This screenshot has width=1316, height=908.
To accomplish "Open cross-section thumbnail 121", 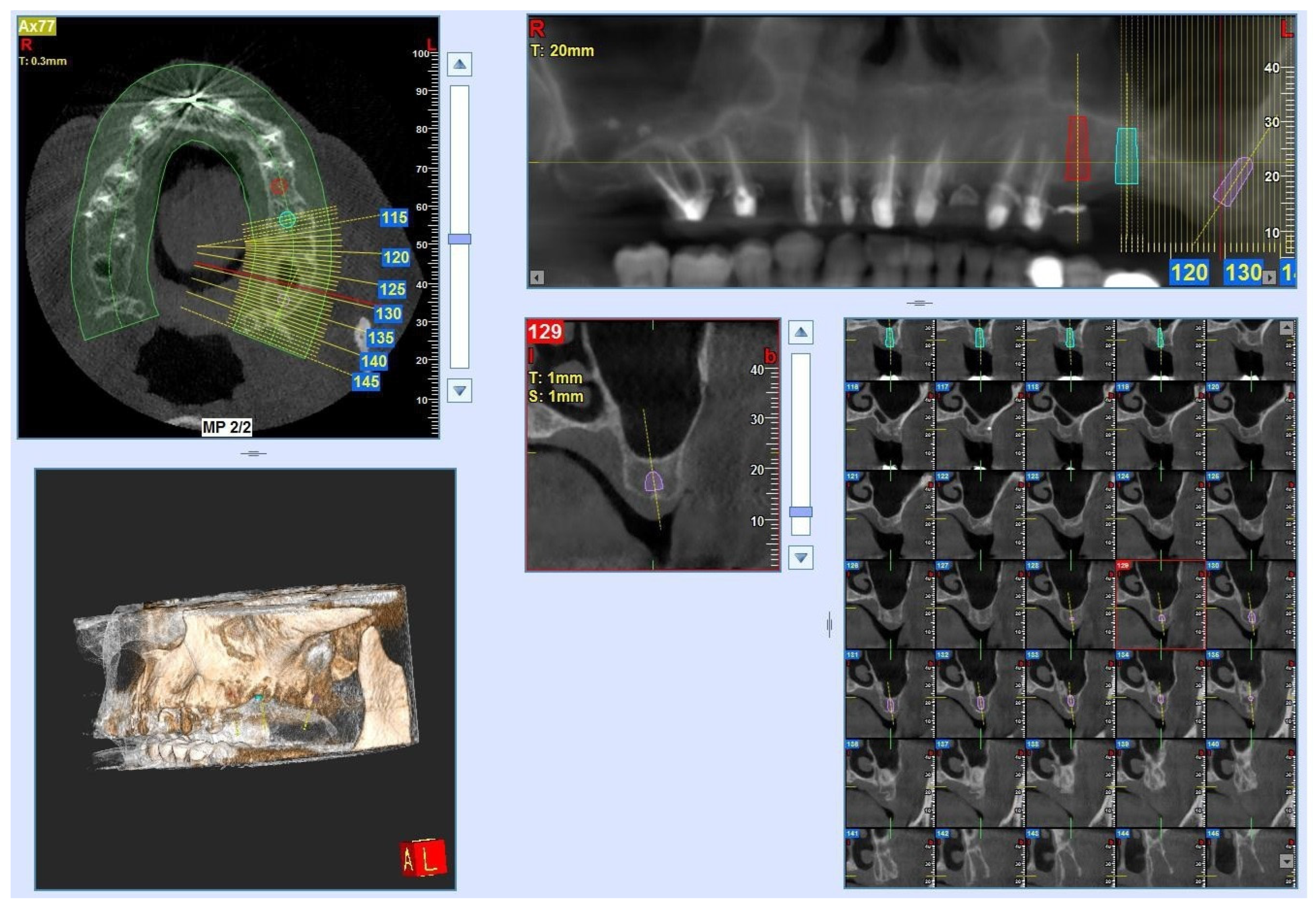I will [x=889, y=515].
